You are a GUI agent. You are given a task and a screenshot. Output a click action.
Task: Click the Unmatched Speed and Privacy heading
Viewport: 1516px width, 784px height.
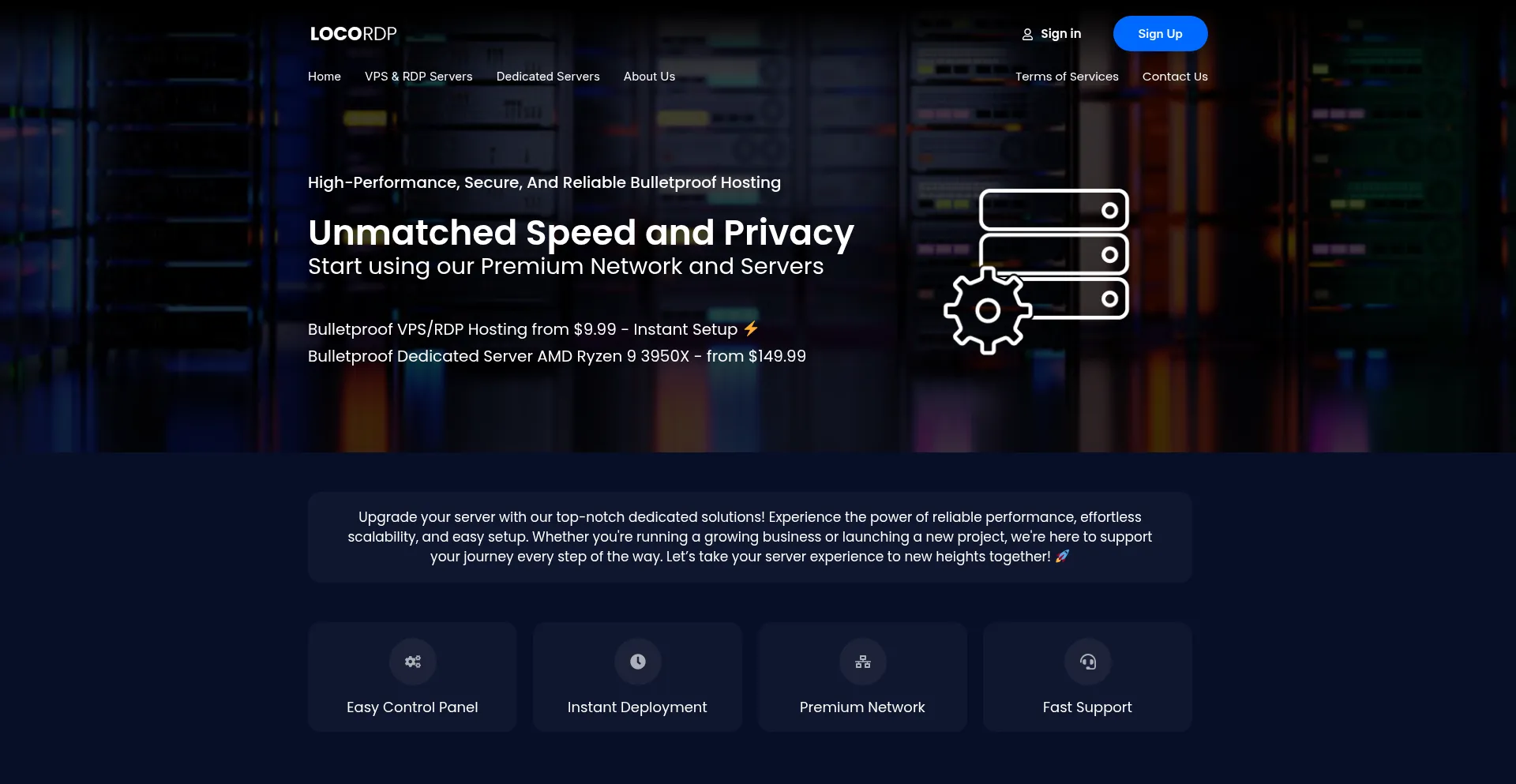[x=580, y=233]
